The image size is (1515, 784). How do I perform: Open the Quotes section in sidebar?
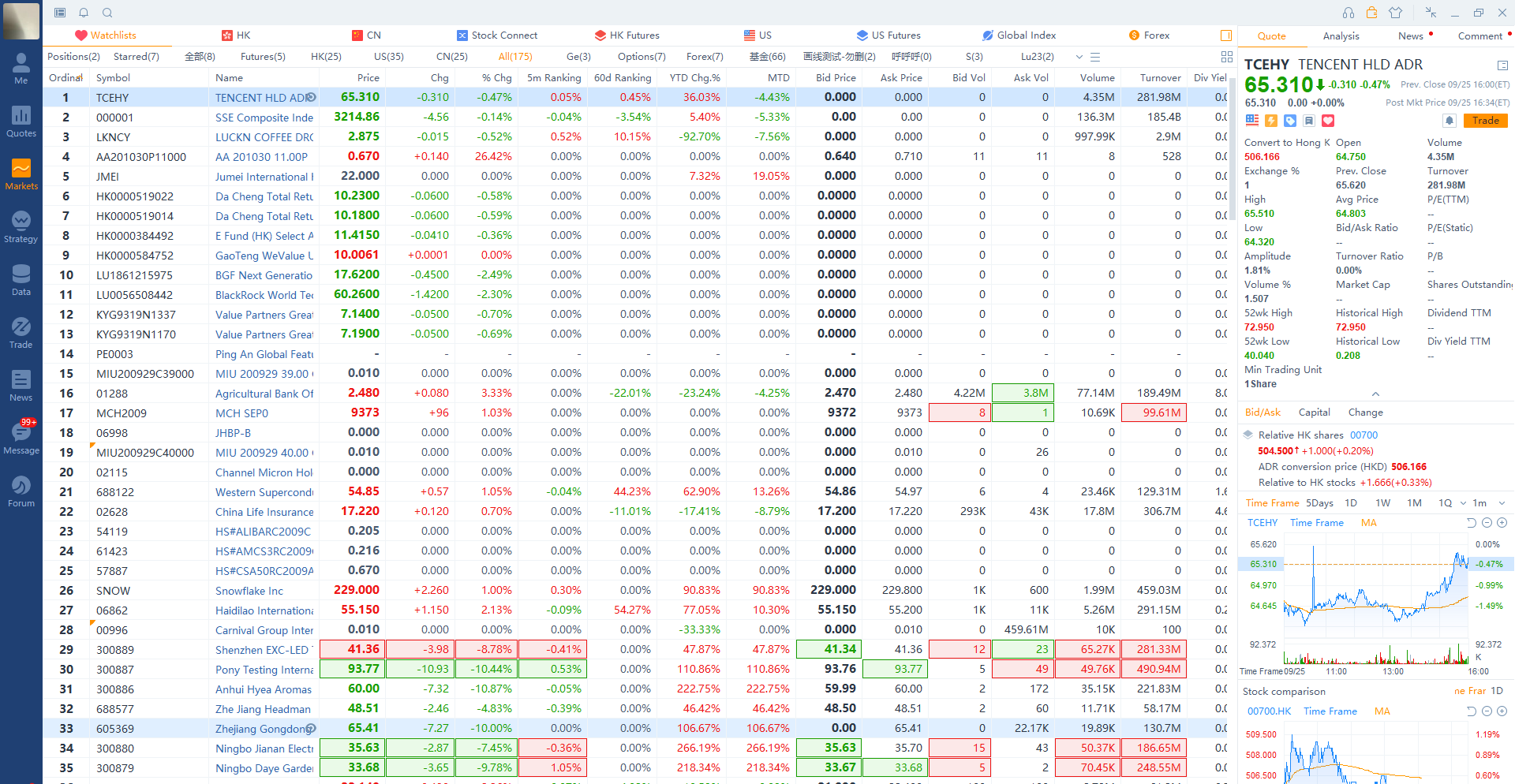pos(21,121)
